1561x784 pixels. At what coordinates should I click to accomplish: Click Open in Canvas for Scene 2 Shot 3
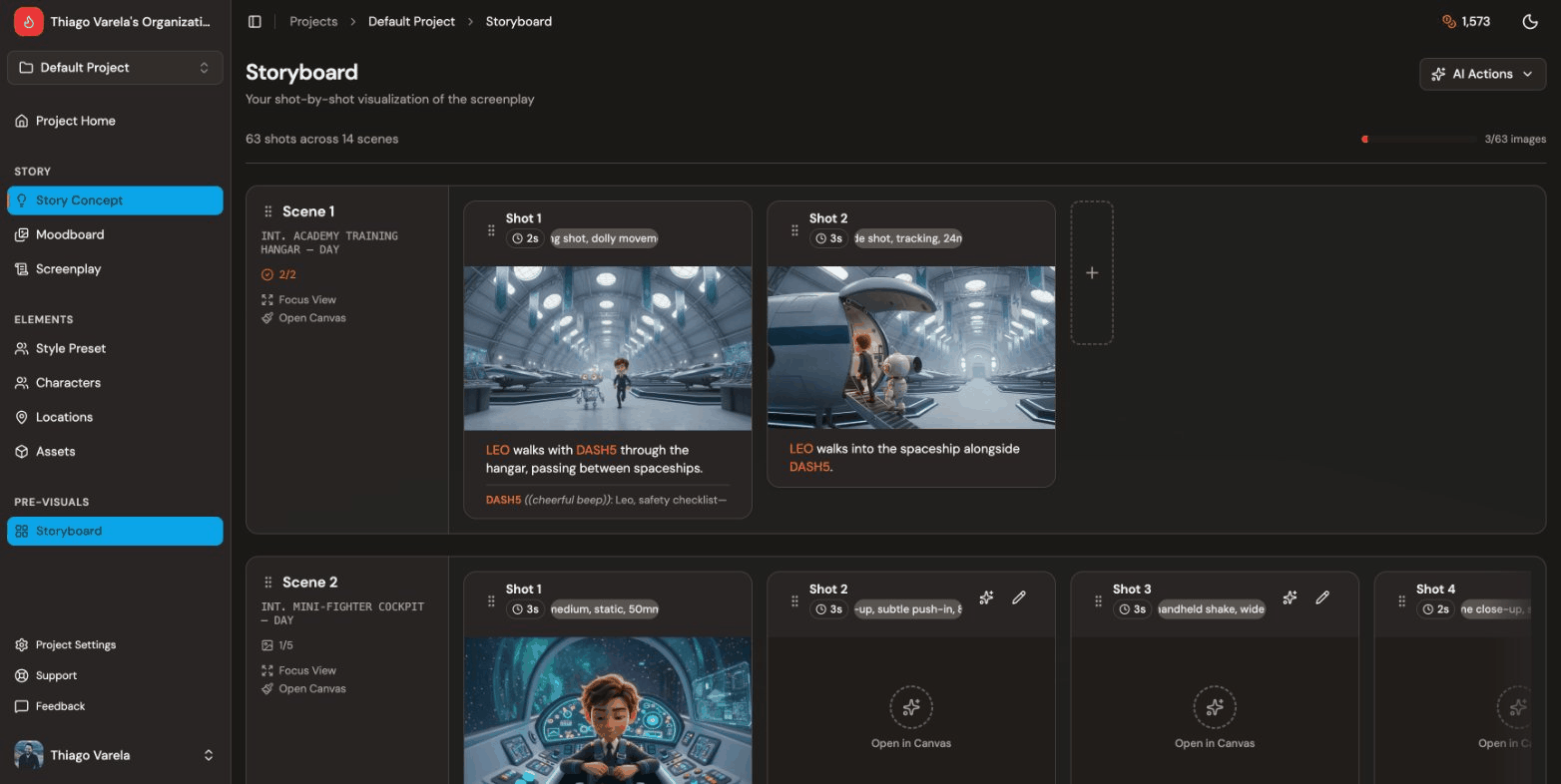click(x=1214, y=718)
